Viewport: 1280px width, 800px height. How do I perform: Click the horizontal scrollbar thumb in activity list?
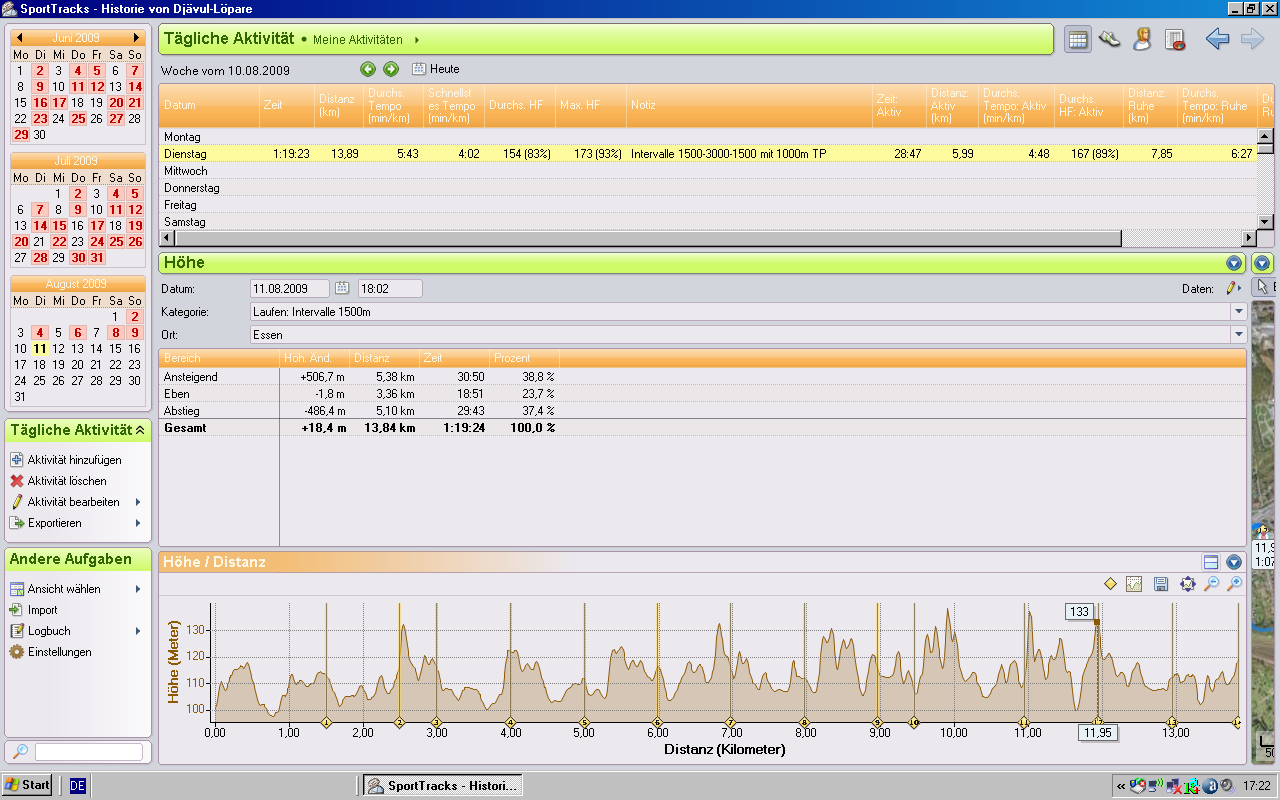pyautogui.click(x=647, y=238)
